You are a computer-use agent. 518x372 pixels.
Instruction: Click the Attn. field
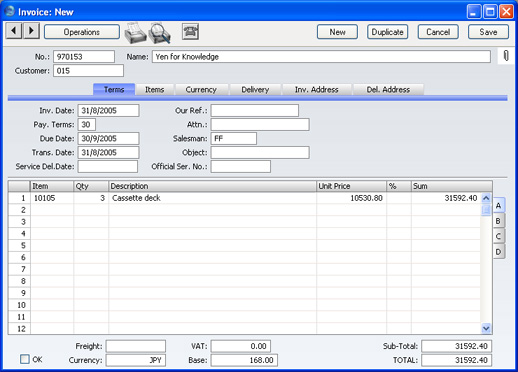click(x=260, y=125)
